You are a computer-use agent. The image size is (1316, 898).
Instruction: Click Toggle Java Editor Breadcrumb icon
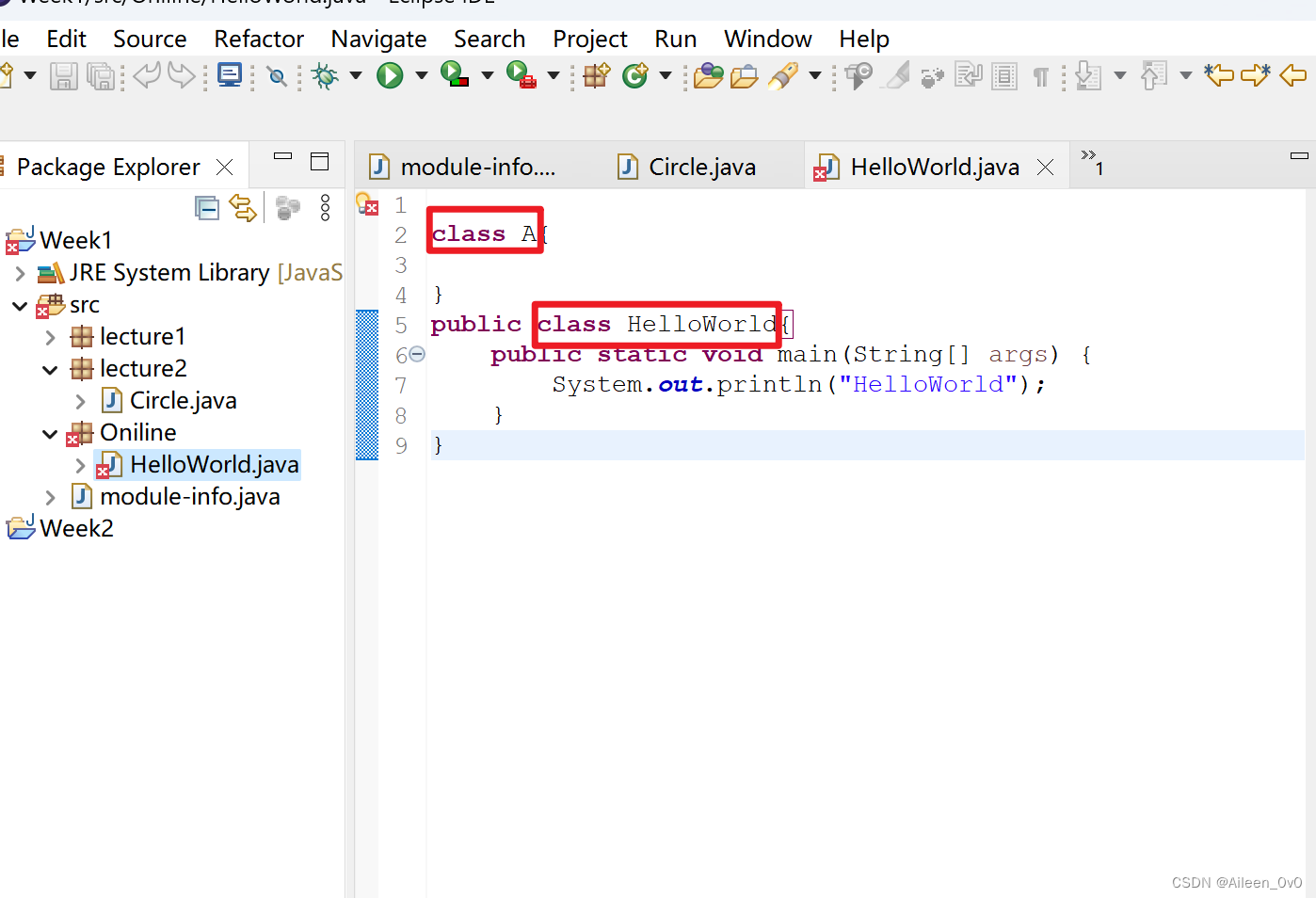tap(859, 75)
